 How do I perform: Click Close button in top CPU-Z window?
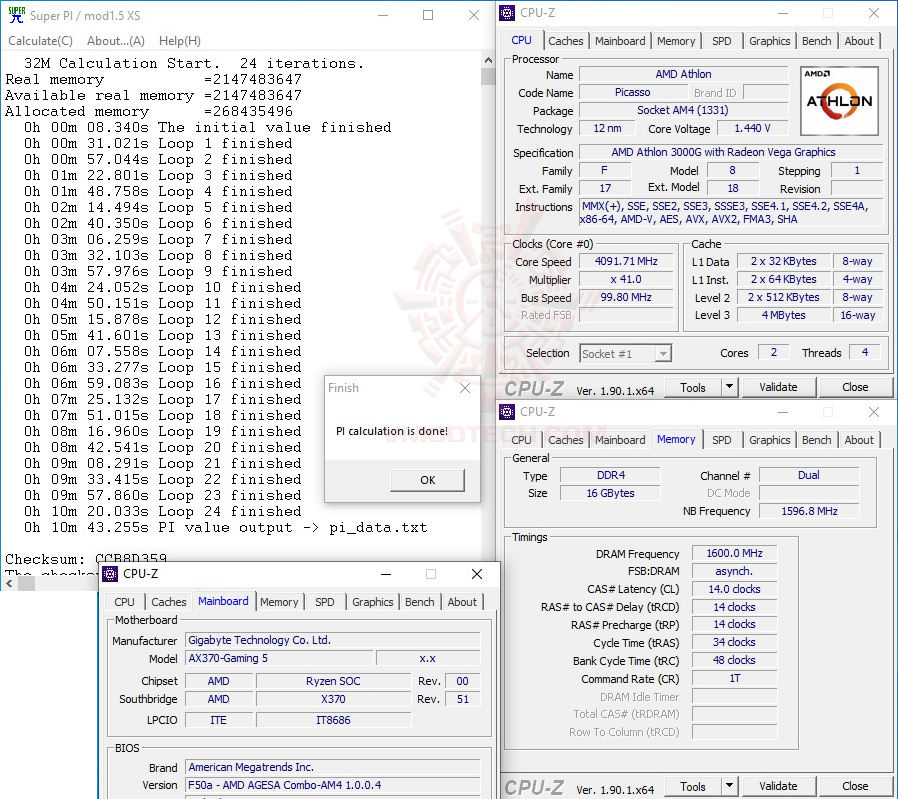coord(855,388)
